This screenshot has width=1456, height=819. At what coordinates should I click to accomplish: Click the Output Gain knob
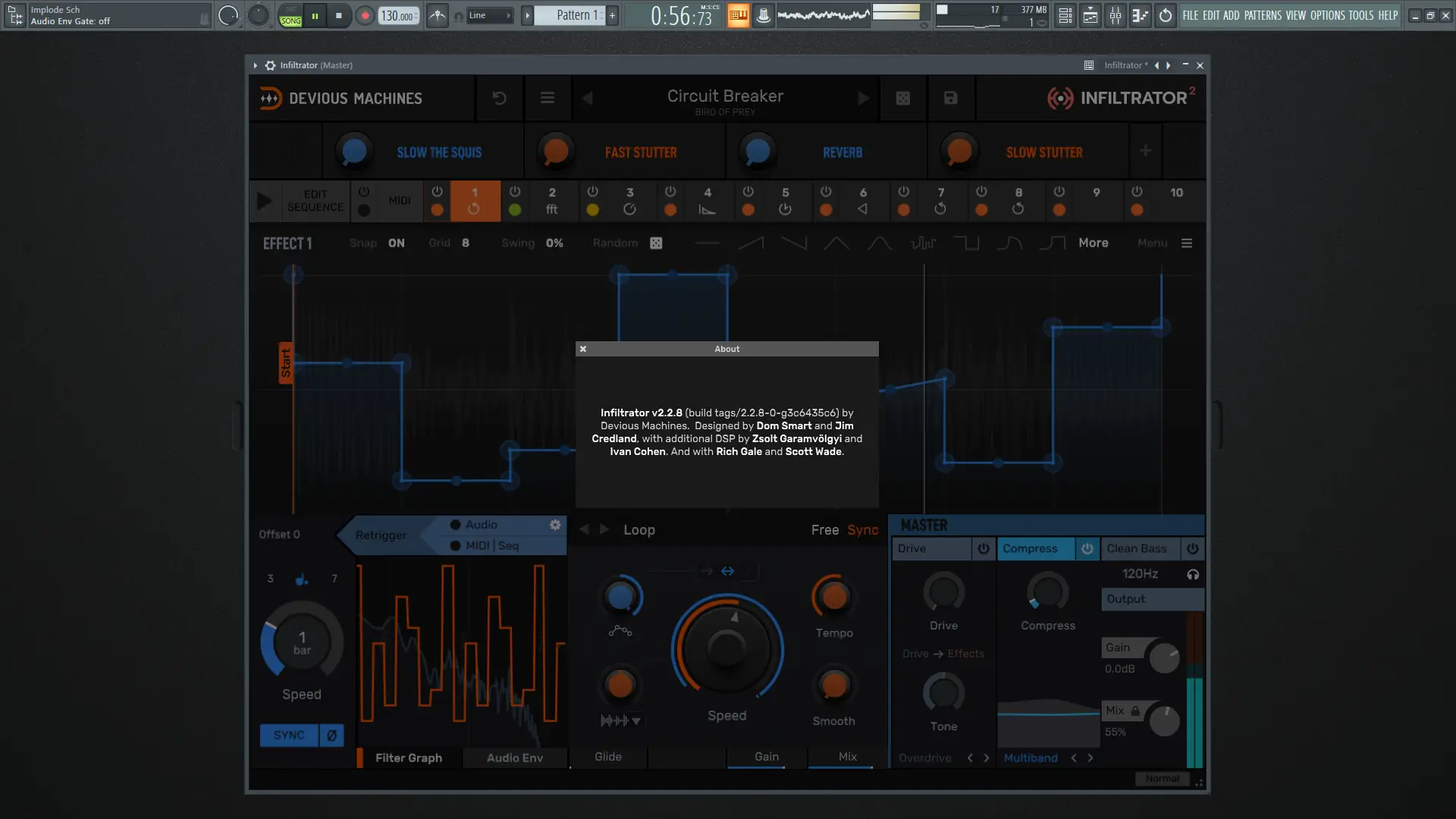pyautogui.click(x=1163, y=657)
